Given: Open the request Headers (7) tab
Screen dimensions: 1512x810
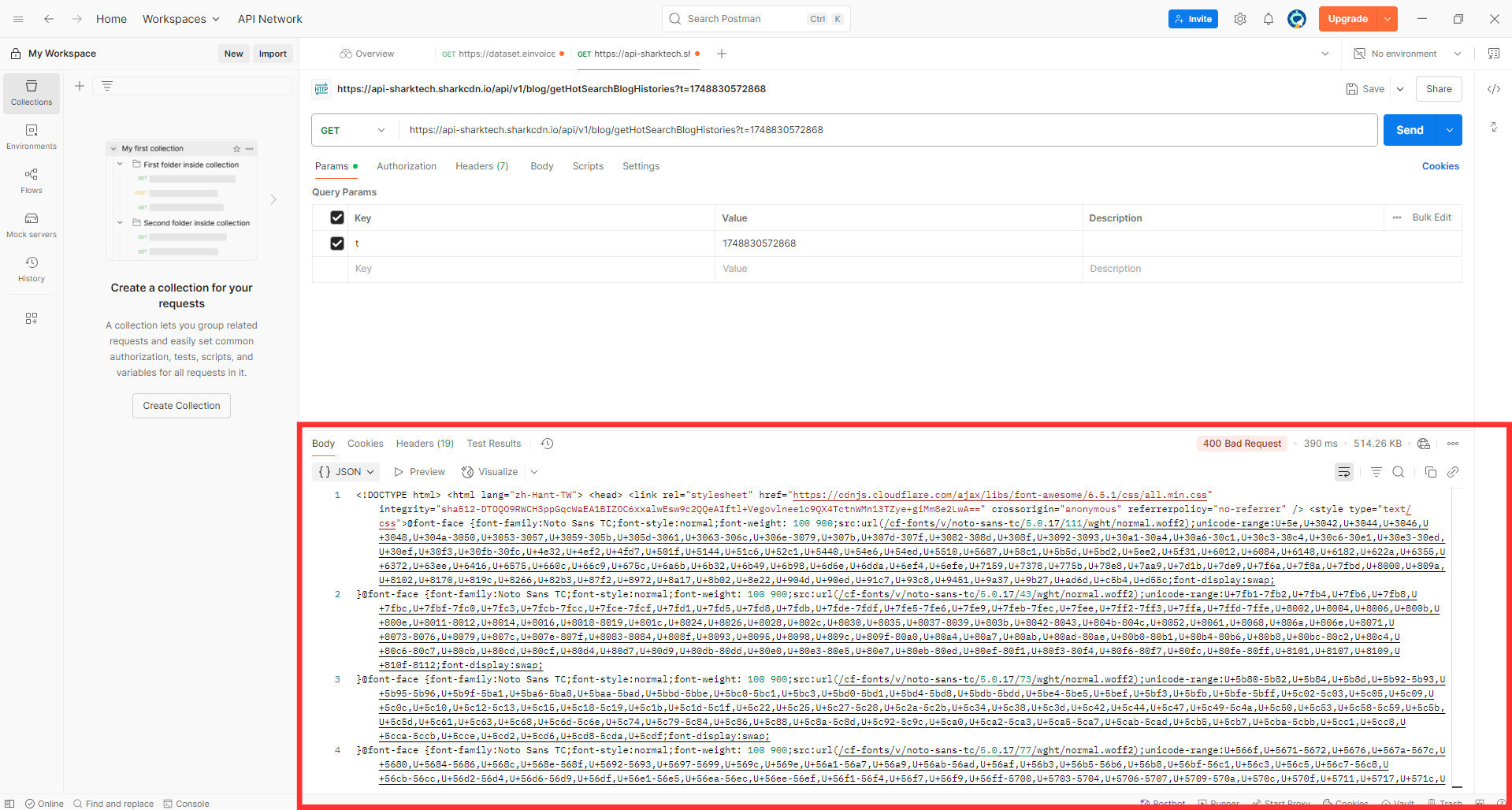Looking at the screenshot, I should pyautogui.click(x=482, y=166).
